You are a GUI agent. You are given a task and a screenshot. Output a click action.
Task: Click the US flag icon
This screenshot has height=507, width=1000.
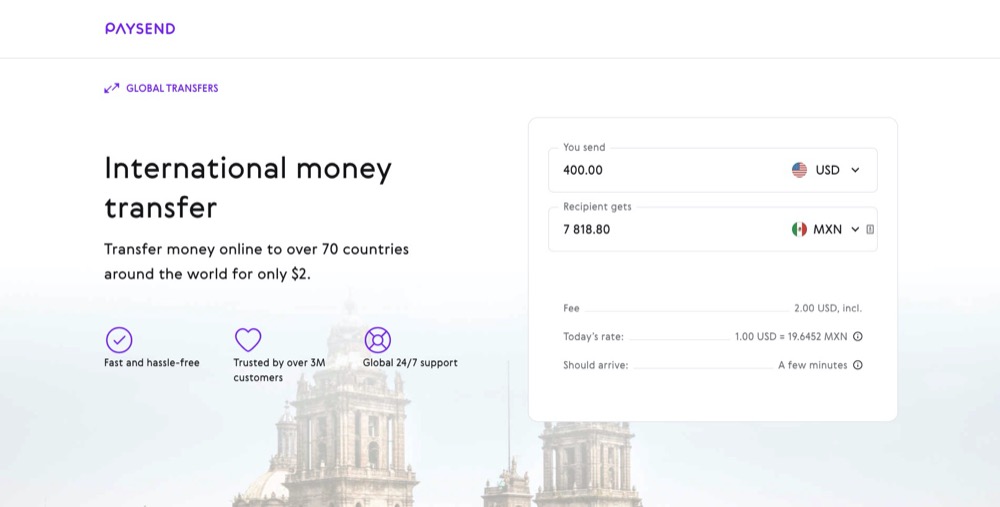pos(799,170)
